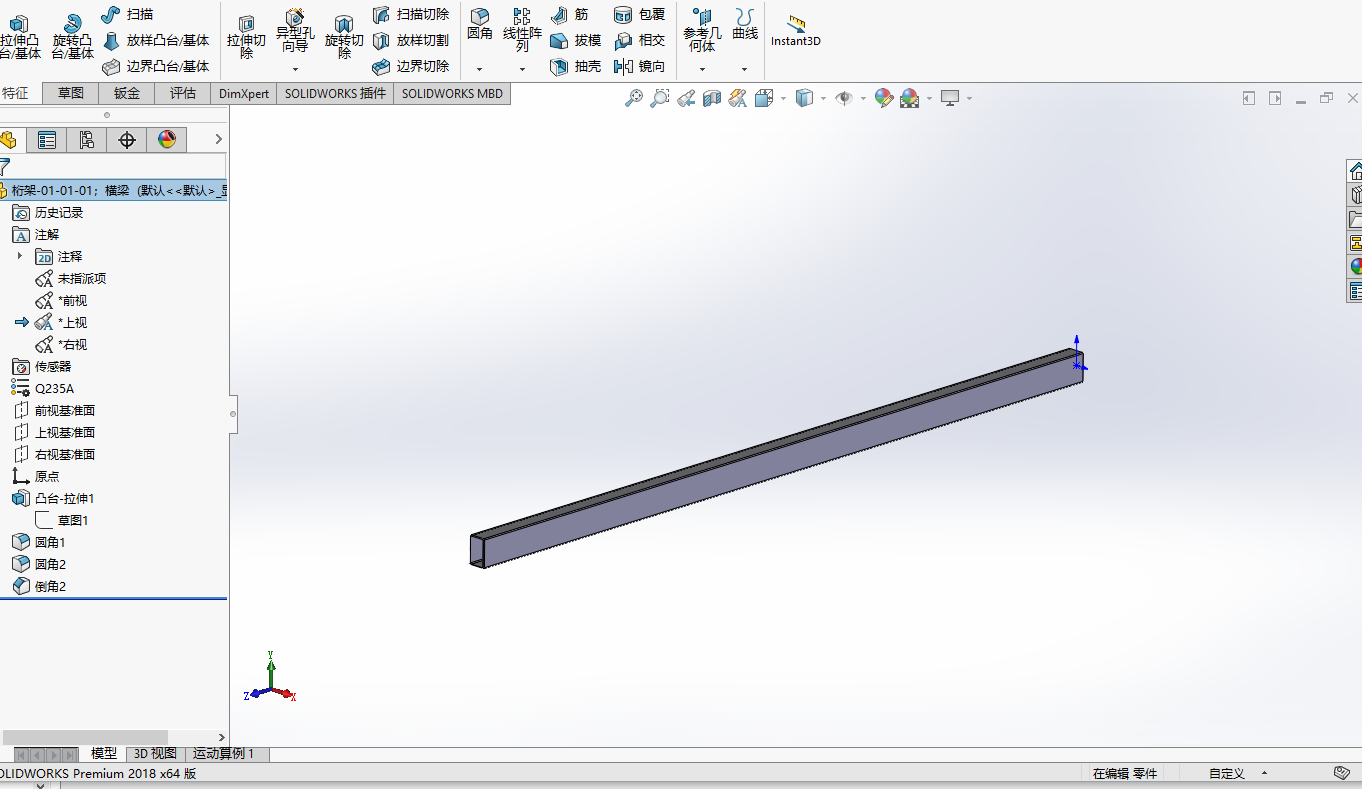
Task: Open the 3D 视图 bottom tab
Action: [x=155, y=754]
